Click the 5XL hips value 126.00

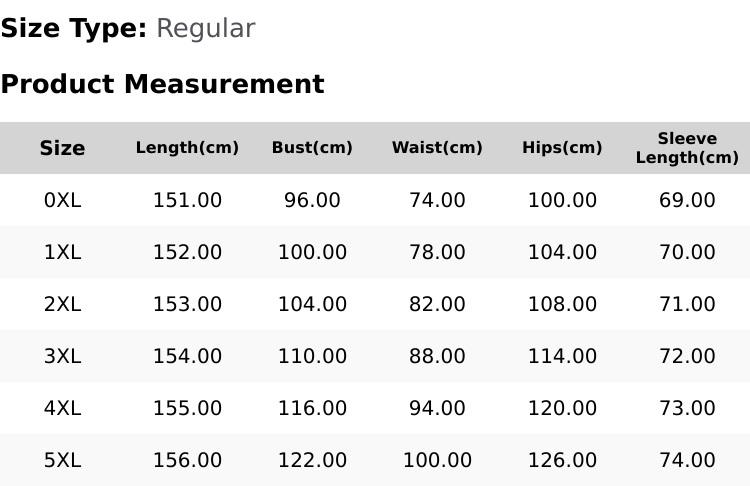(x=562, y=461)
